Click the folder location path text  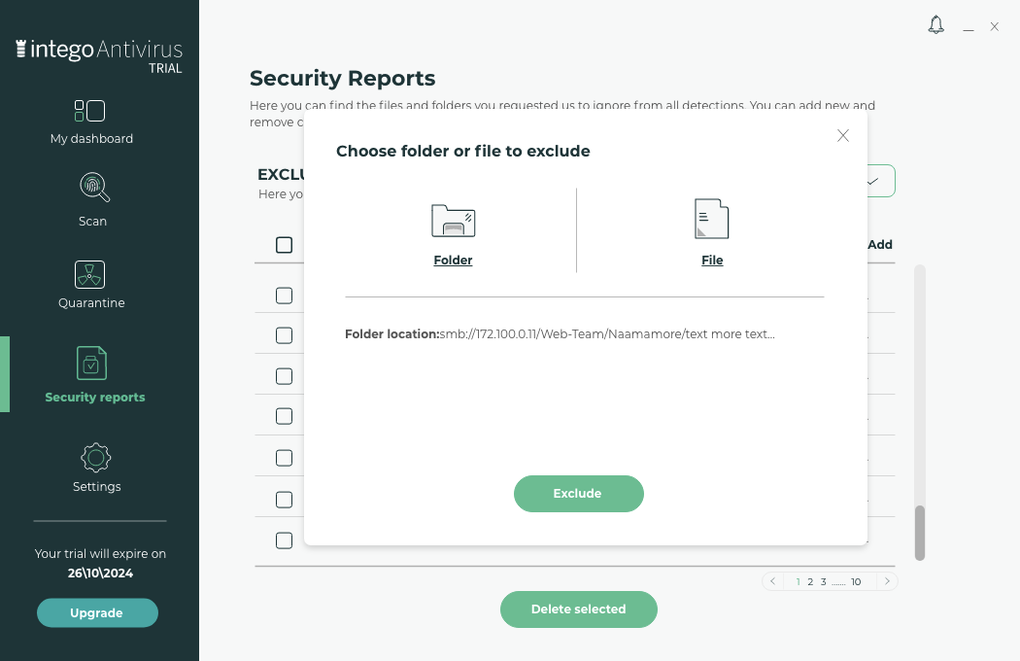click(607, 334)
